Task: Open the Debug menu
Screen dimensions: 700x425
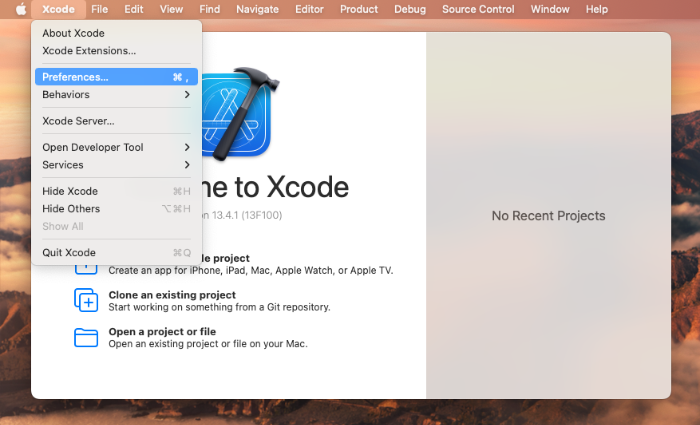Action: pos(410,9)
